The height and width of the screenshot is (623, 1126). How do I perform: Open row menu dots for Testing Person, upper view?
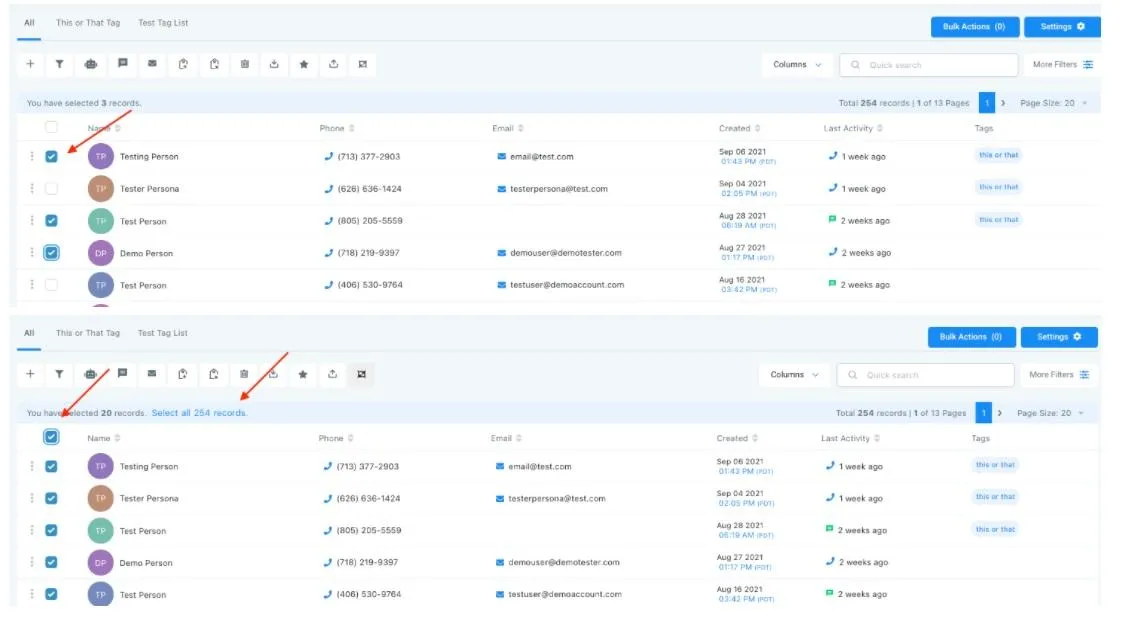pos(32,156)
